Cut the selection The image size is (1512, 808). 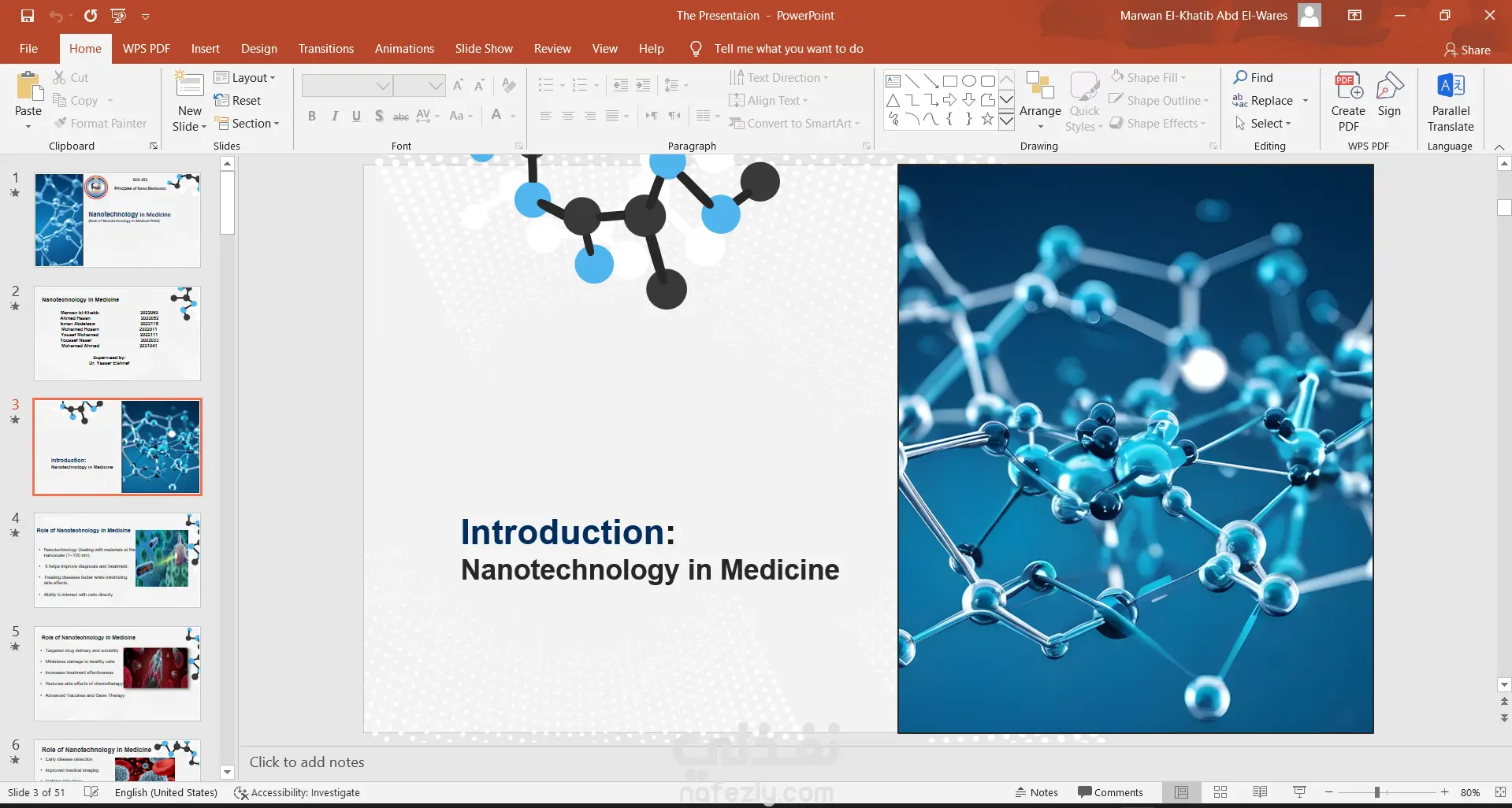point(71,77)
